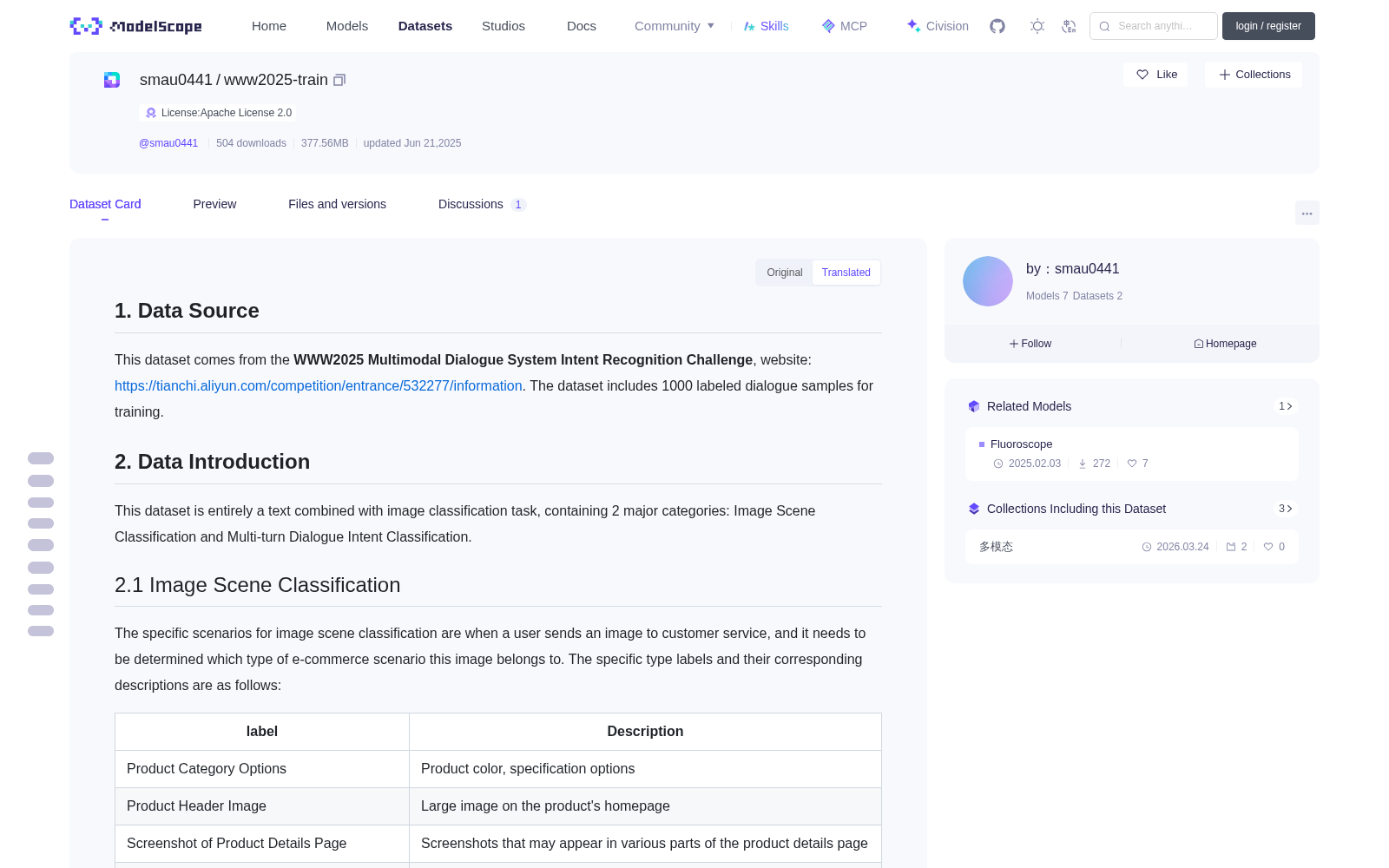The height and width of the screenshot is (868, 1389).
Task: Open the Skills nav link
Action: pyautogui.click(x=767, y=26)
